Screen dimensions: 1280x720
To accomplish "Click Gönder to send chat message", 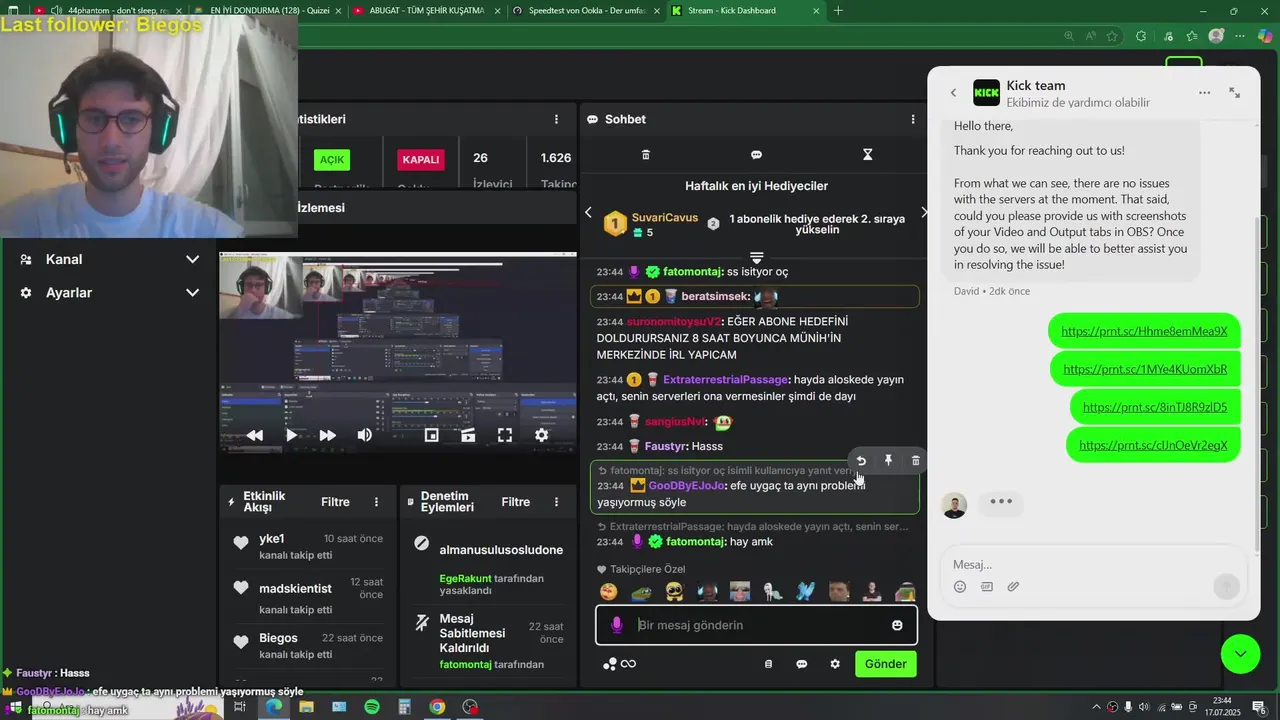I will tap(885, 664).
